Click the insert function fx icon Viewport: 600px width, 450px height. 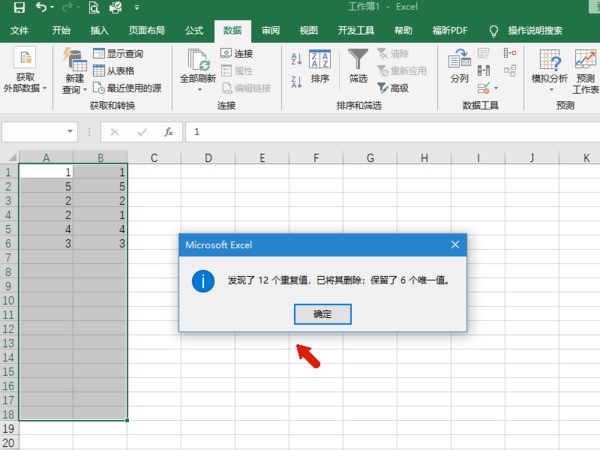(169, 131)
